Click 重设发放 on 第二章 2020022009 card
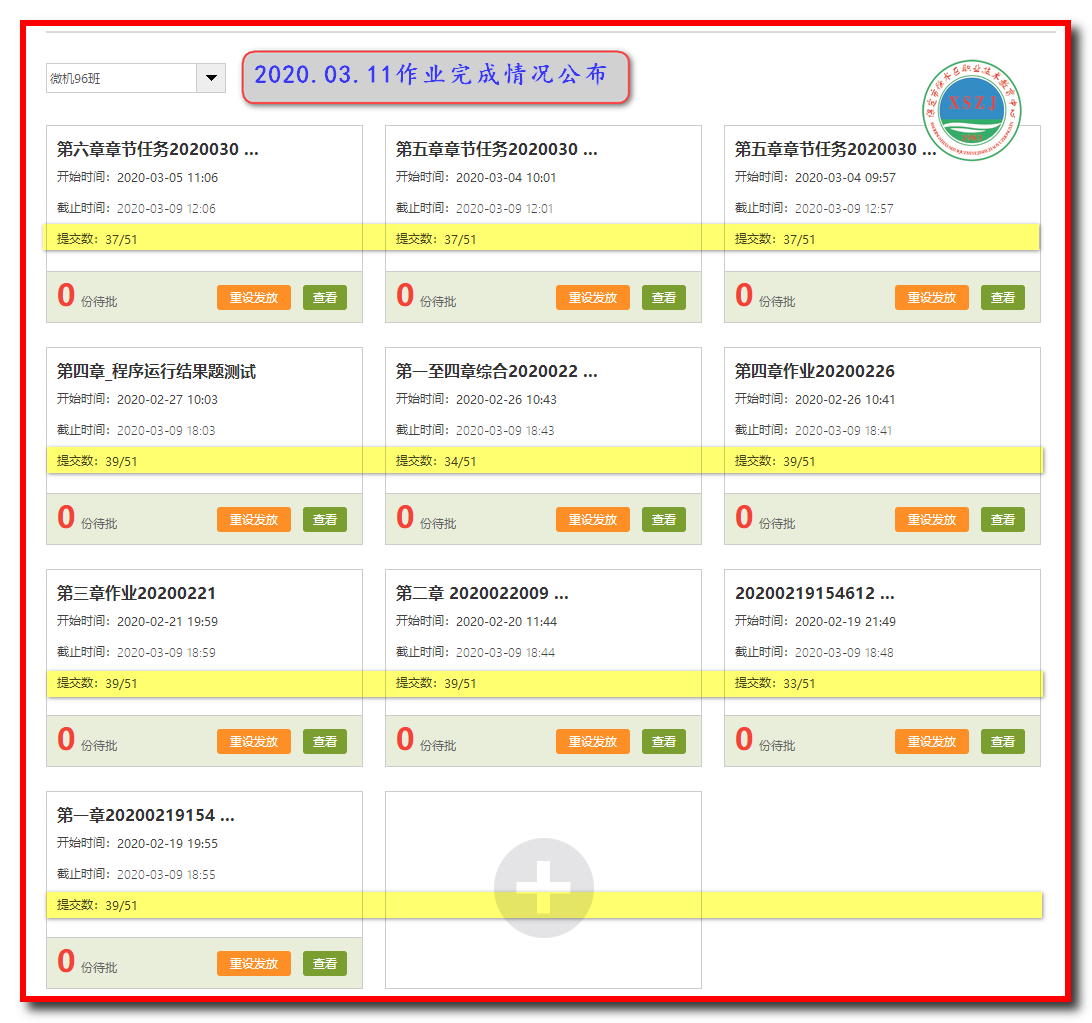 pos(593,742)
